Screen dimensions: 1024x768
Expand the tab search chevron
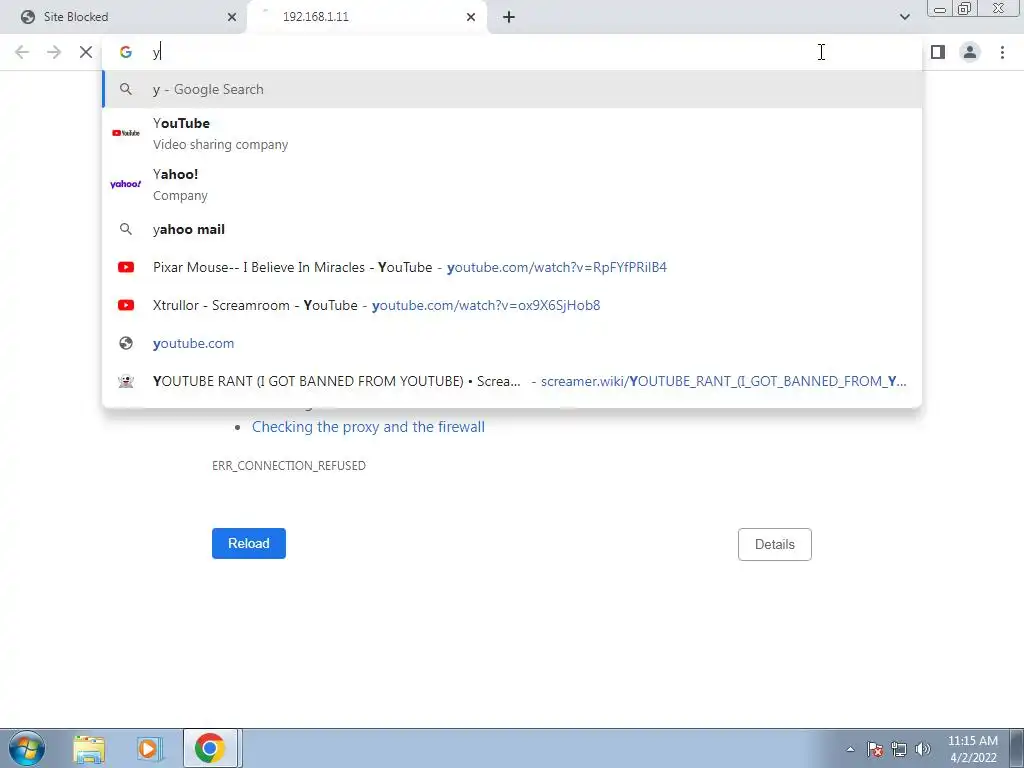(x=904, y=17)
